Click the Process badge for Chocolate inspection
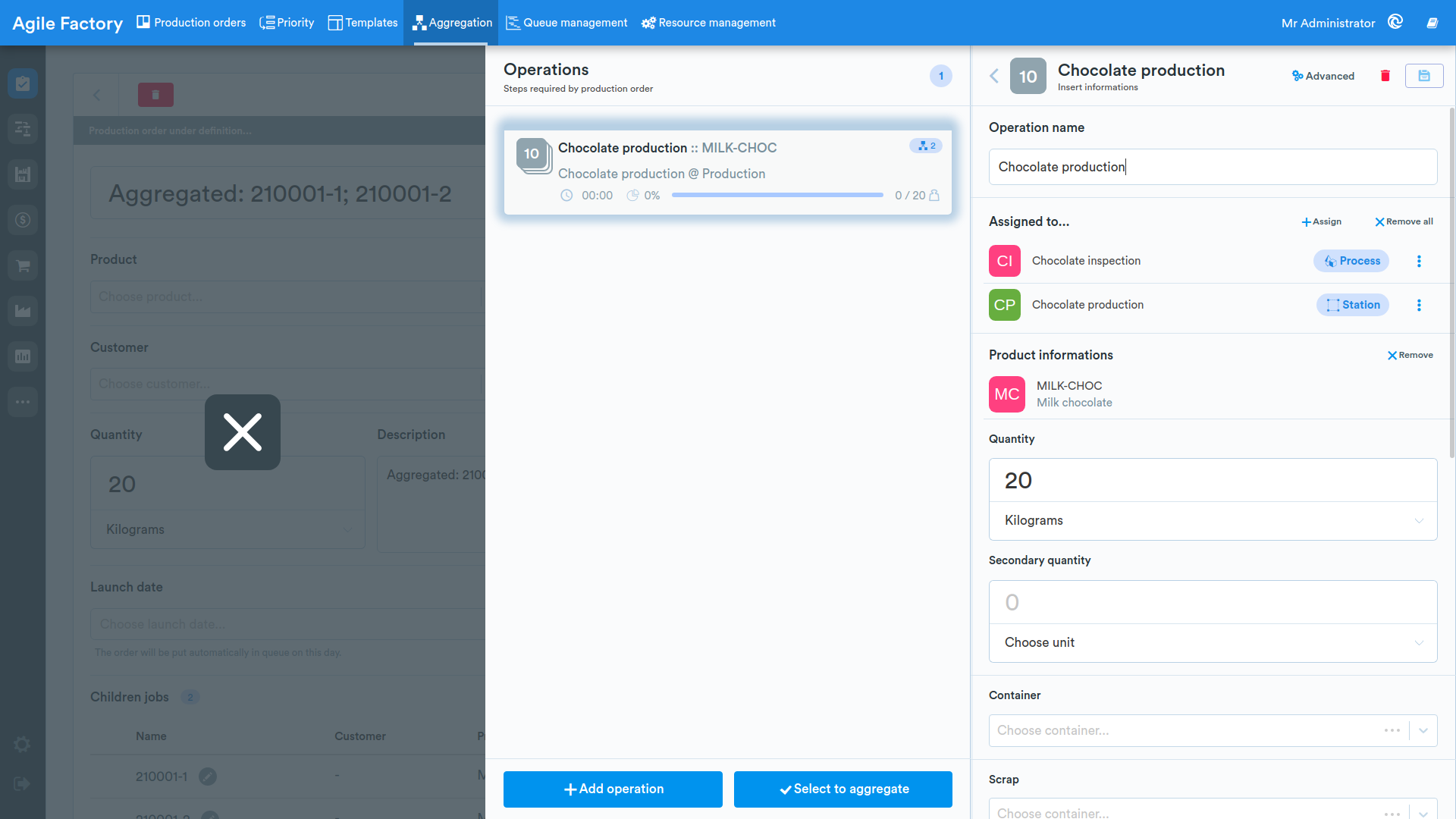The width and height of the screenshot is (1456, 819). pos(1351,261)
